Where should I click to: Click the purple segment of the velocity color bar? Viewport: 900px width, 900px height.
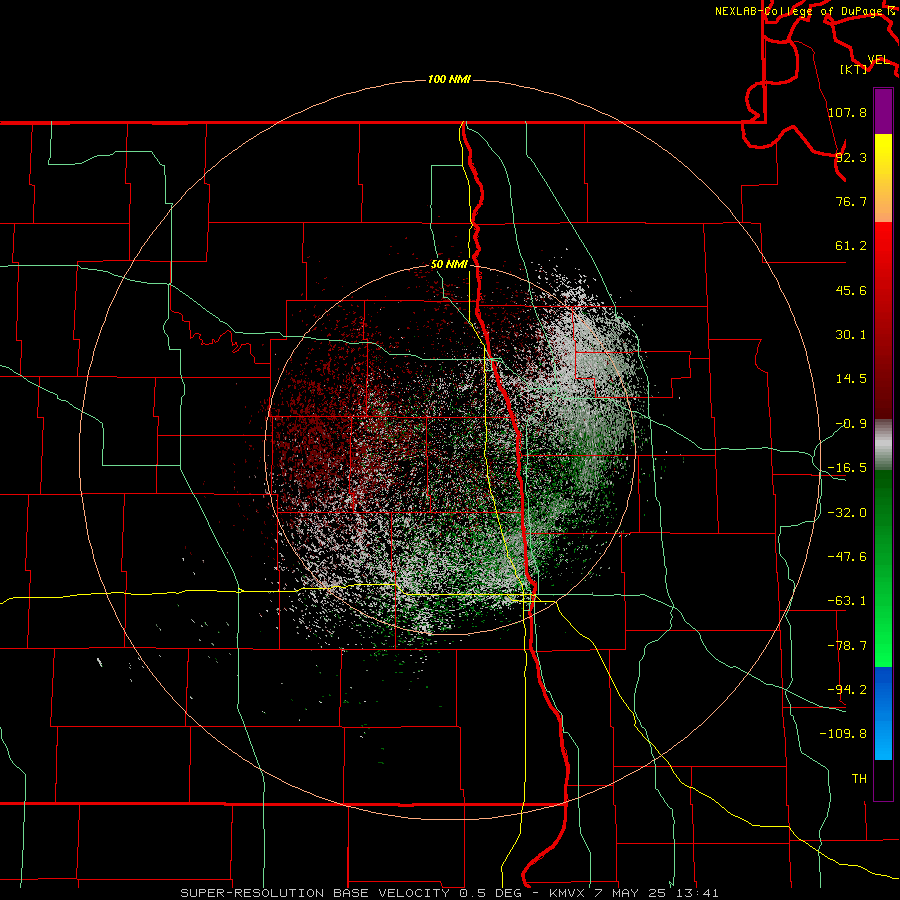coord(883,111)
